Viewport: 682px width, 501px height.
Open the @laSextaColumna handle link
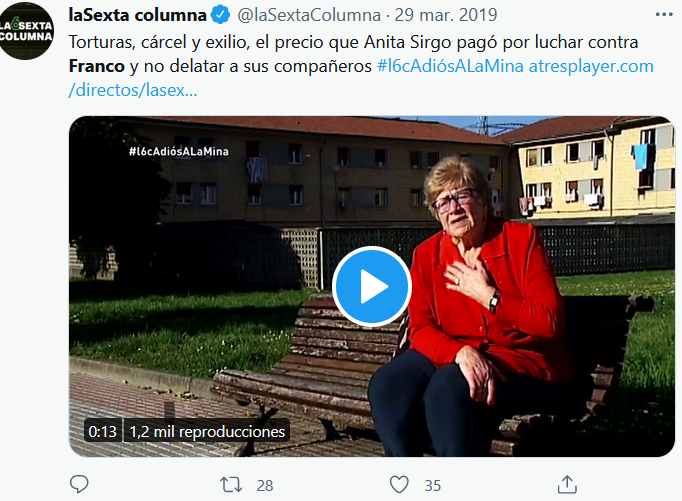[309, 15]
